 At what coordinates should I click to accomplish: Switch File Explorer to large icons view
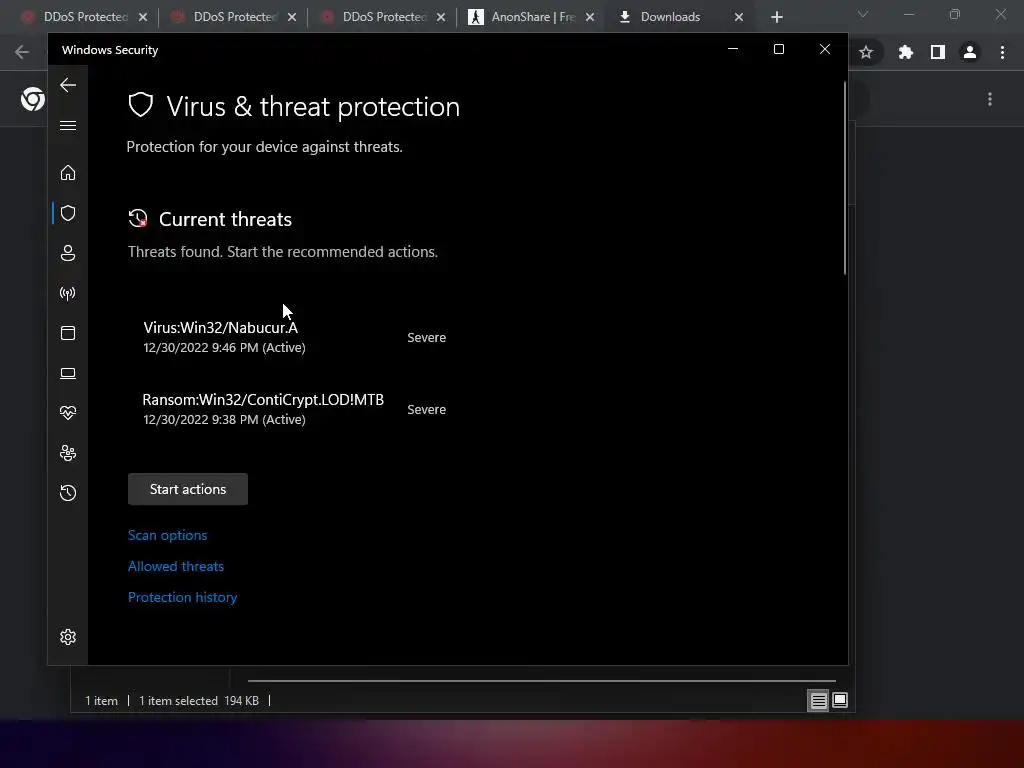pyautogui.click(x=840, y=700)
